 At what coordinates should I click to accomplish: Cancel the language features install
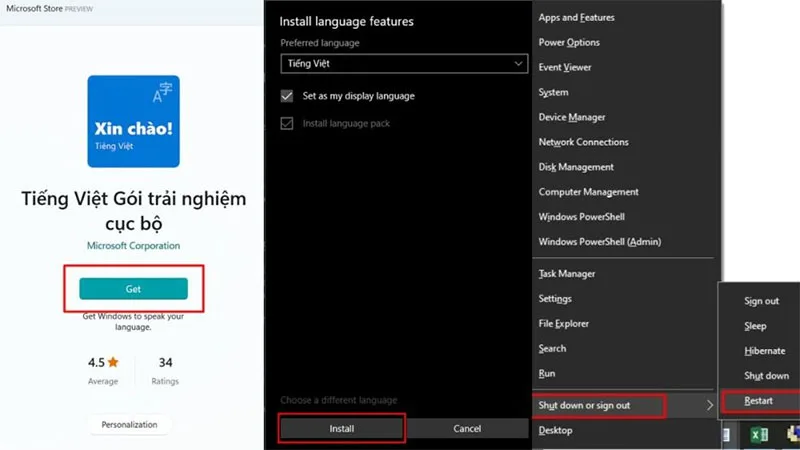click(x=467, y=429)
